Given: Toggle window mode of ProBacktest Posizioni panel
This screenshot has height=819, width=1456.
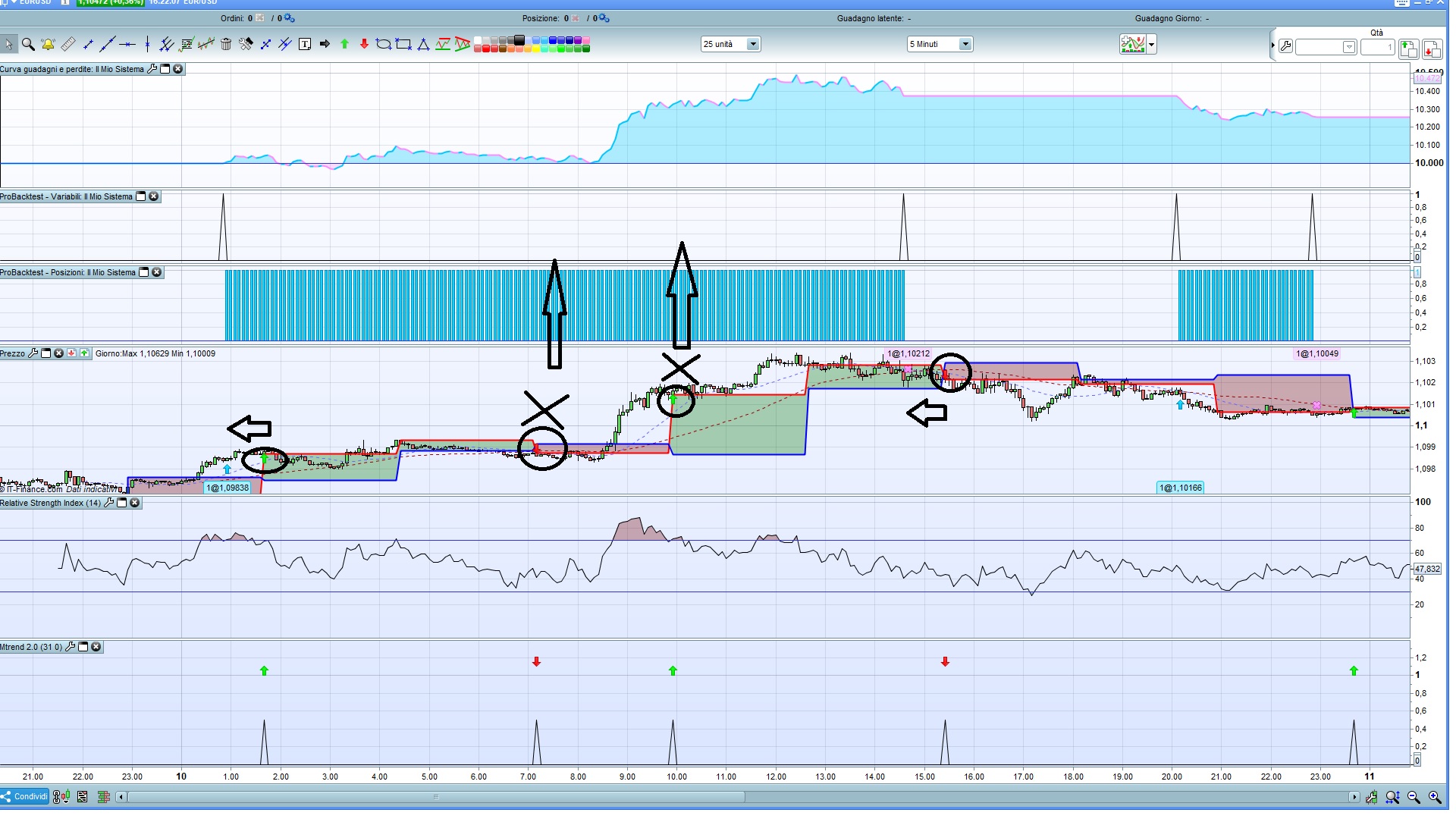Looking at the screenshot, I should click(143, 272).
